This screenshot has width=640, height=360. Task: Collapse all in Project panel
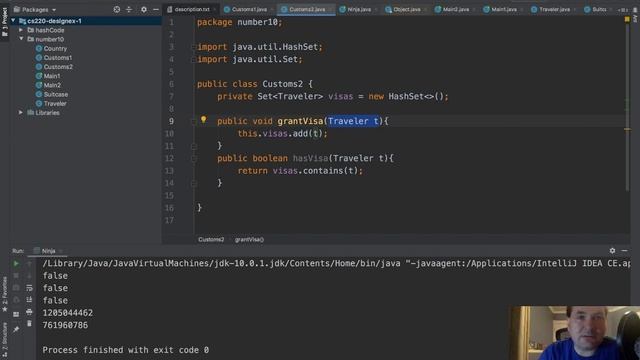tap(129, 9)
